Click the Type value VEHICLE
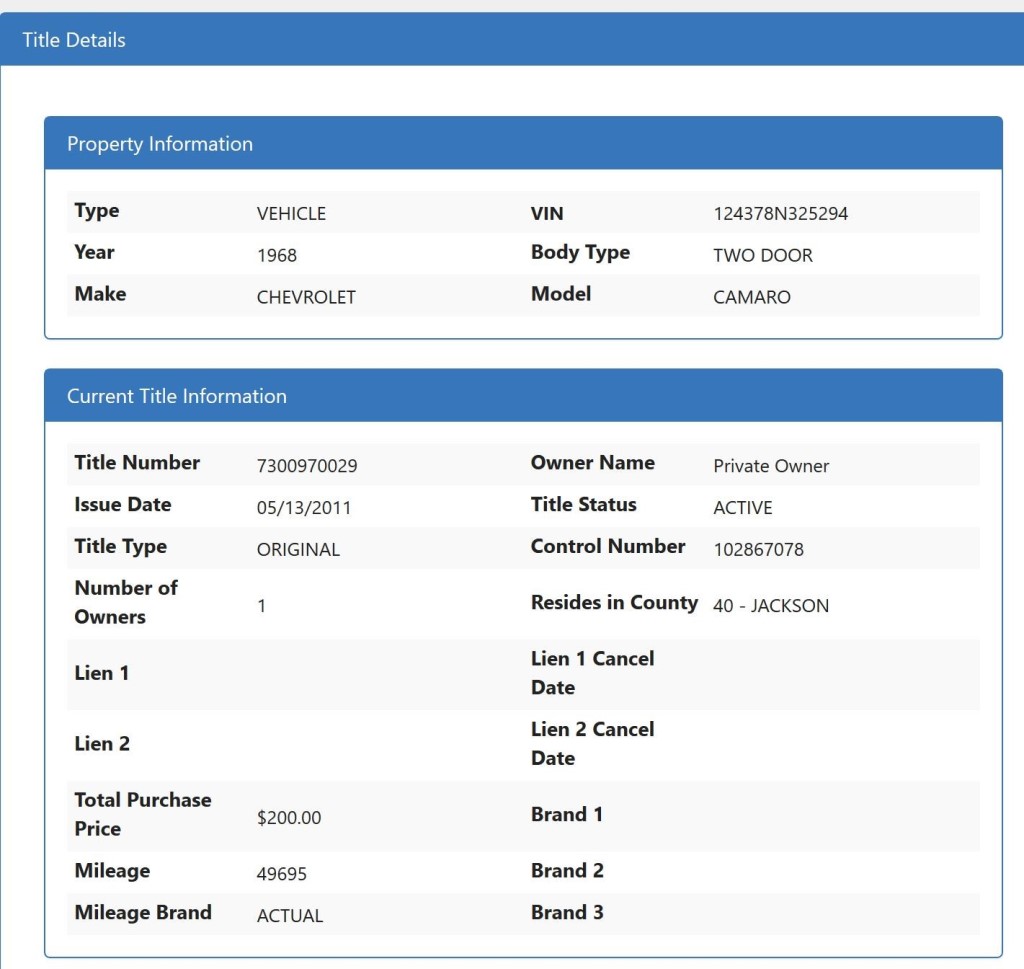This screenshot has height=969, width=1024. click(291, 214)
